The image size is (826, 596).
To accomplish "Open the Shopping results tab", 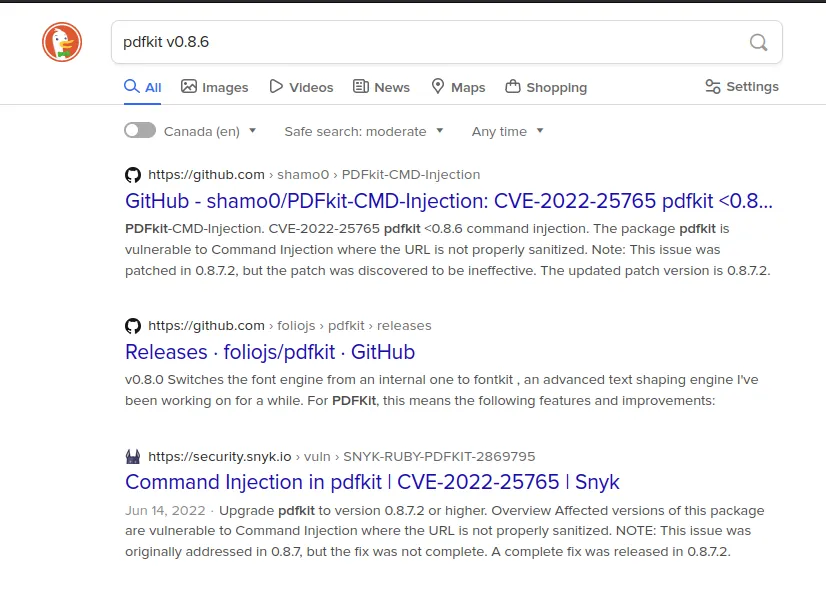I will [x=546, y=87].
